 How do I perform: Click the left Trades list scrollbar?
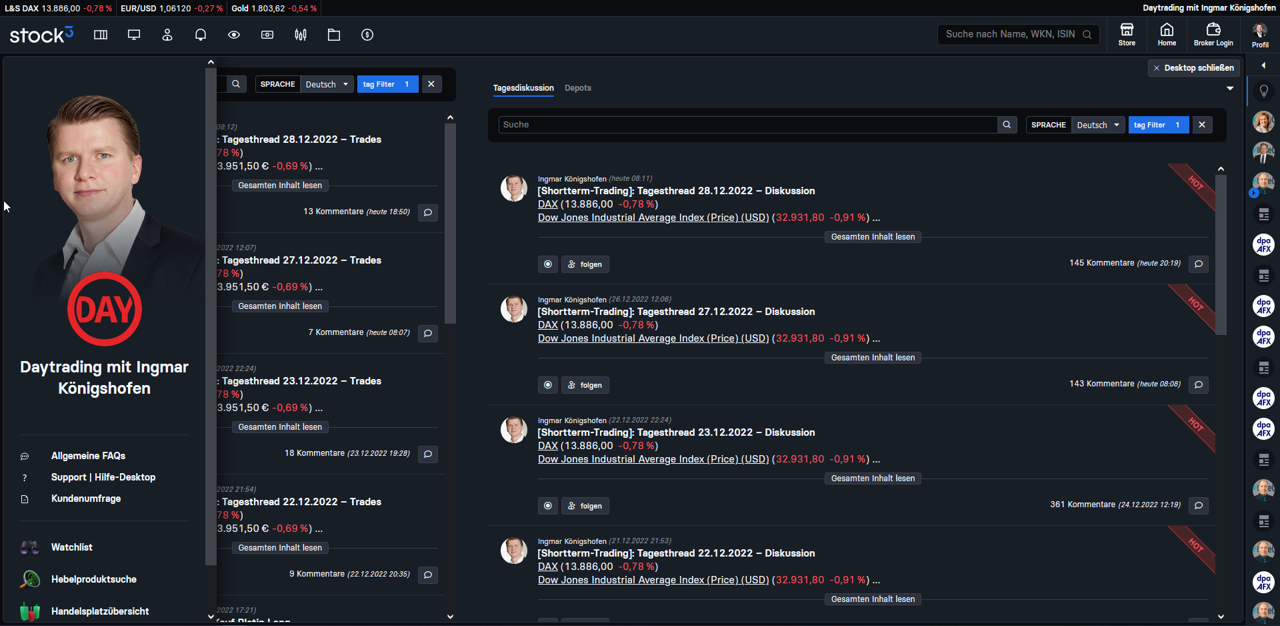point(450,225)
